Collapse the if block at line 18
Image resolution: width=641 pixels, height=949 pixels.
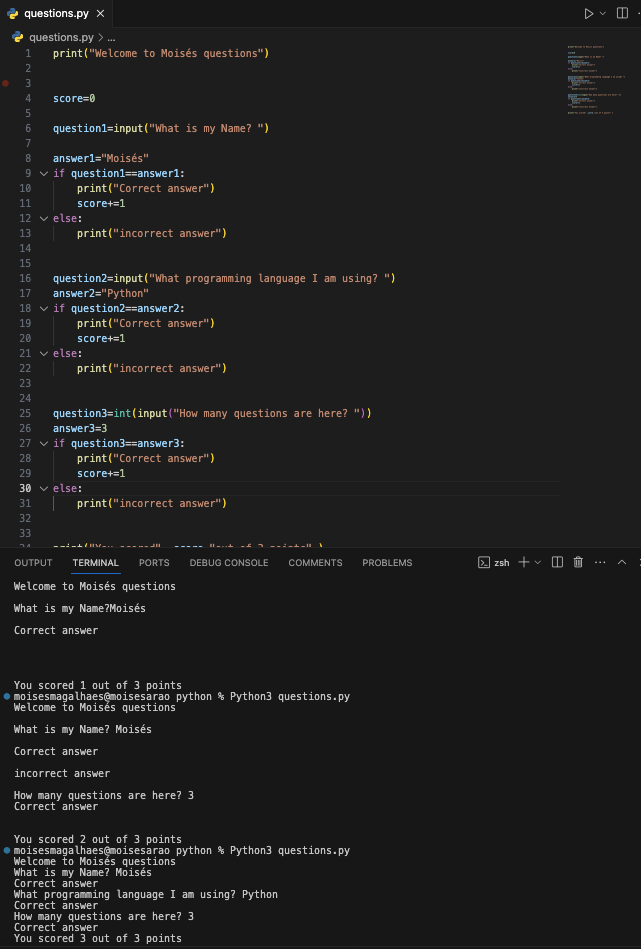click(x=44, y=309)
